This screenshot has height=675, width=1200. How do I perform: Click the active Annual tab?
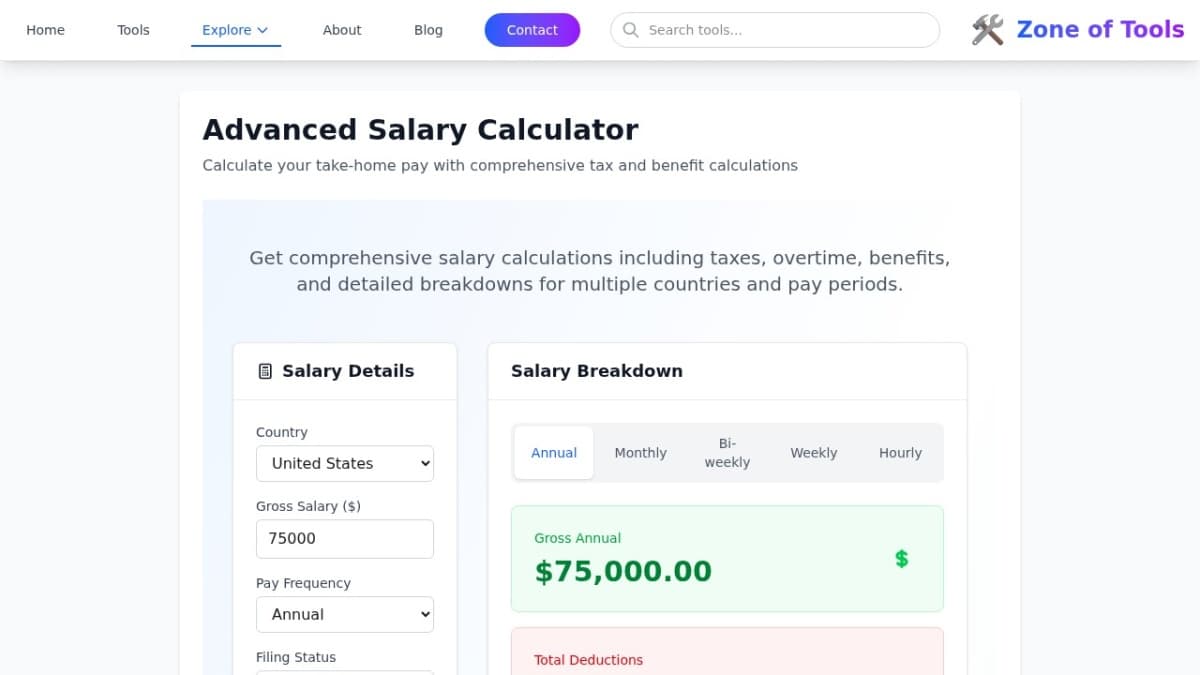pyautogui.click(x=553, y=452)
